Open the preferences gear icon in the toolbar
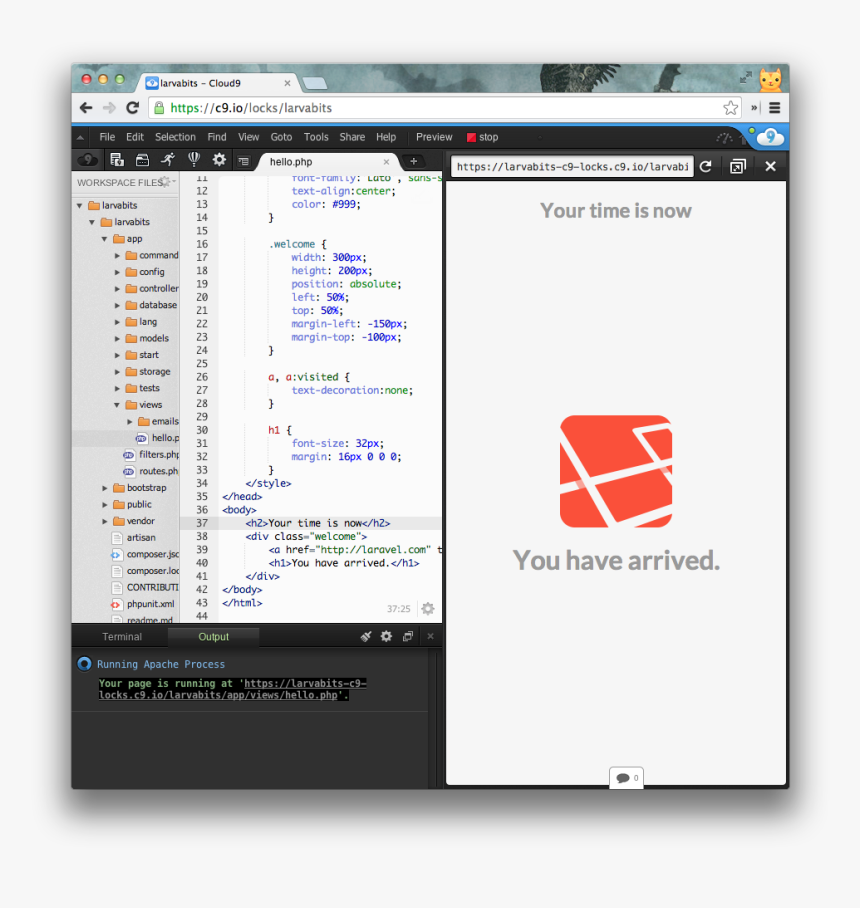 coord(219,160)
